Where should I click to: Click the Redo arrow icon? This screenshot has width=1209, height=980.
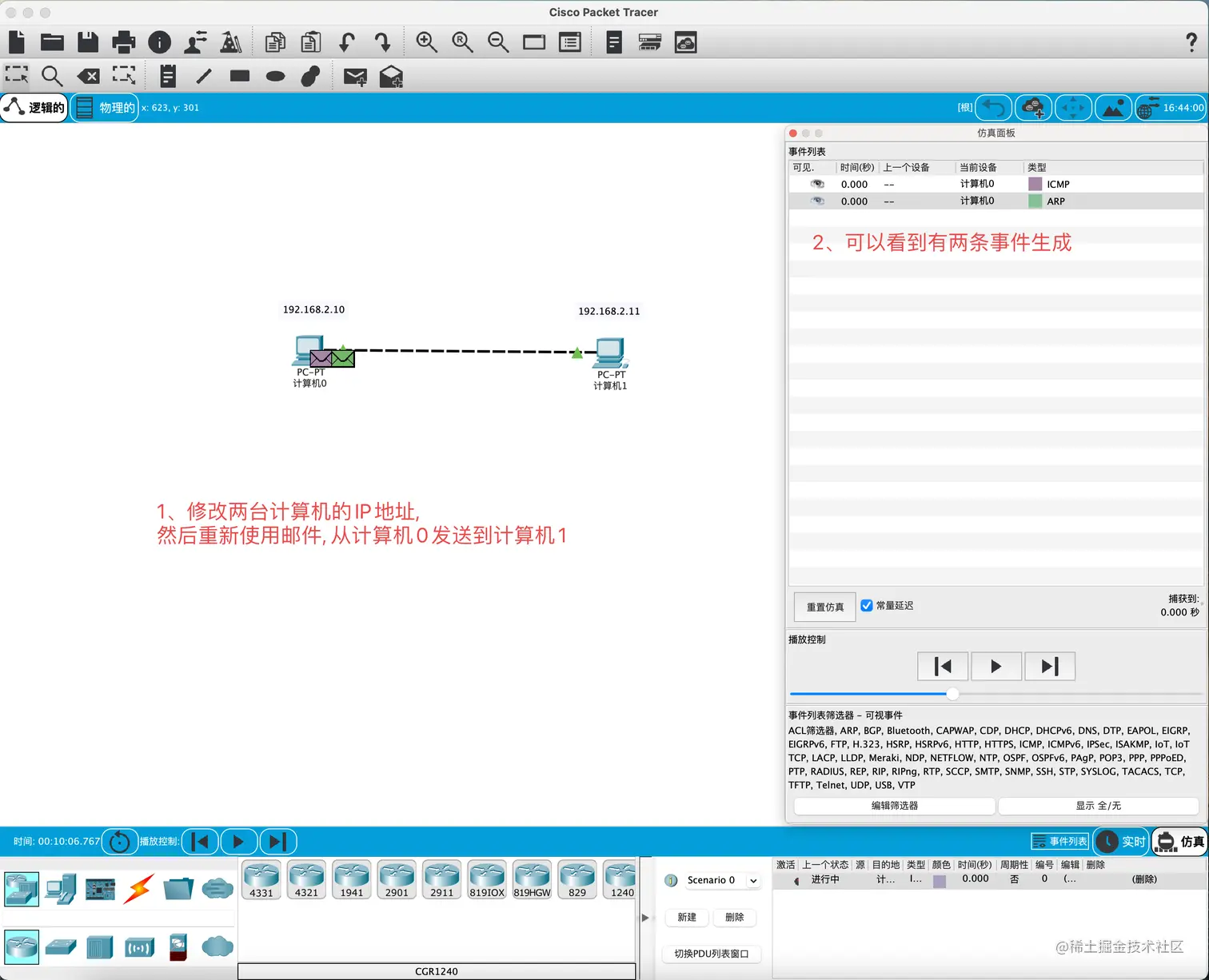point(382,42)
